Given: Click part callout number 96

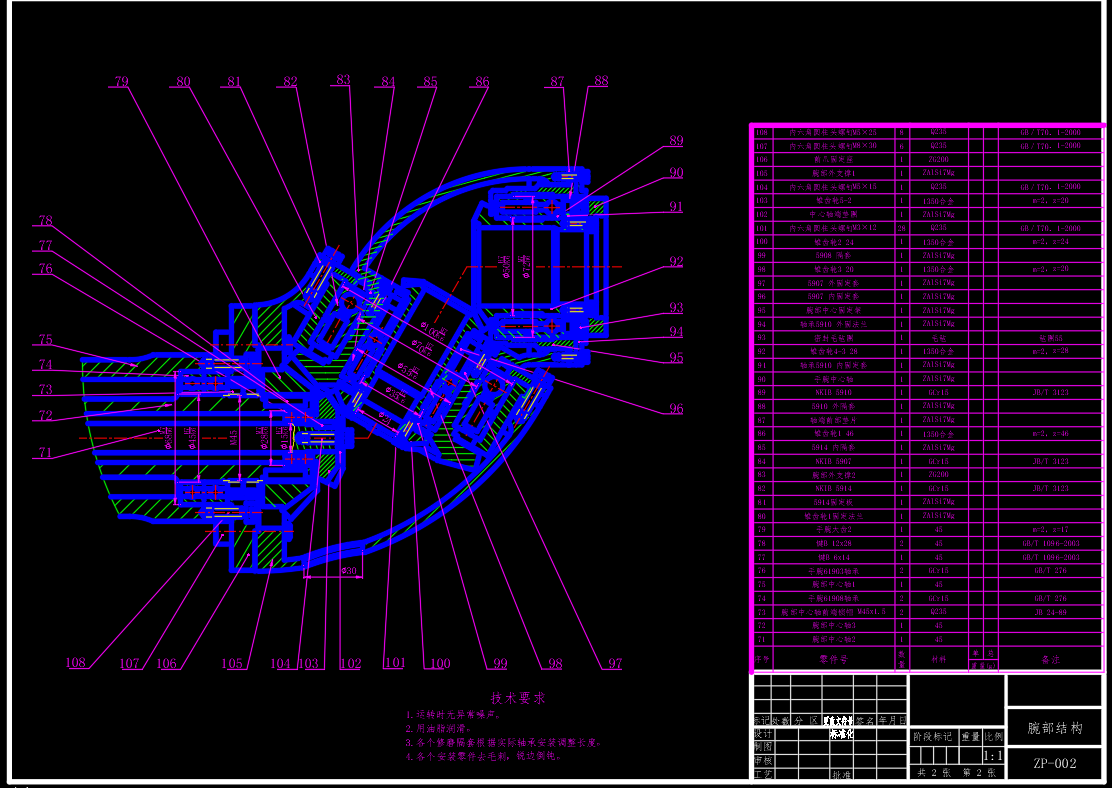Looking at the screenshot, I should coord(677,408).
